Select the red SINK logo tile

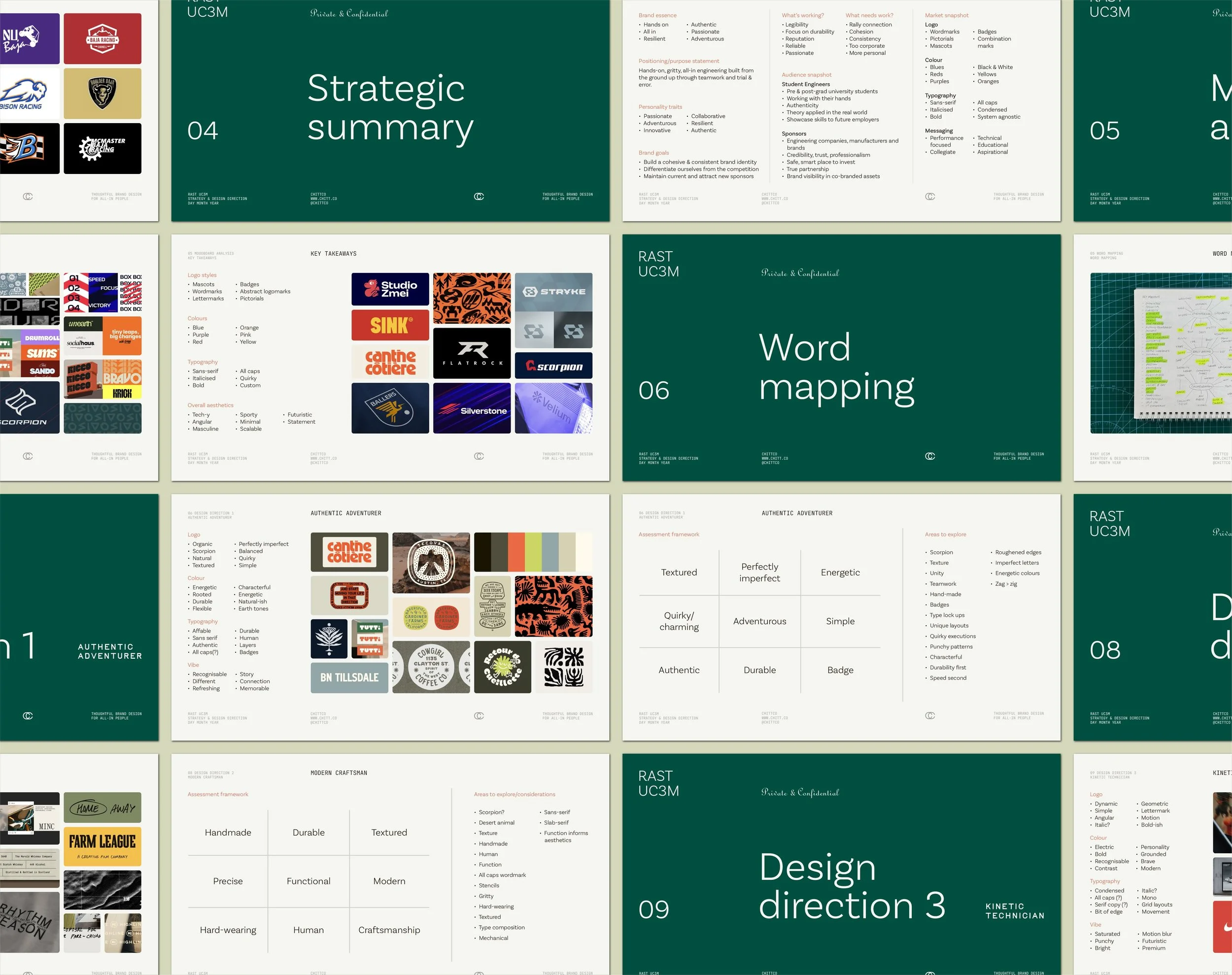pyautogui.click(x=390, y=325)
